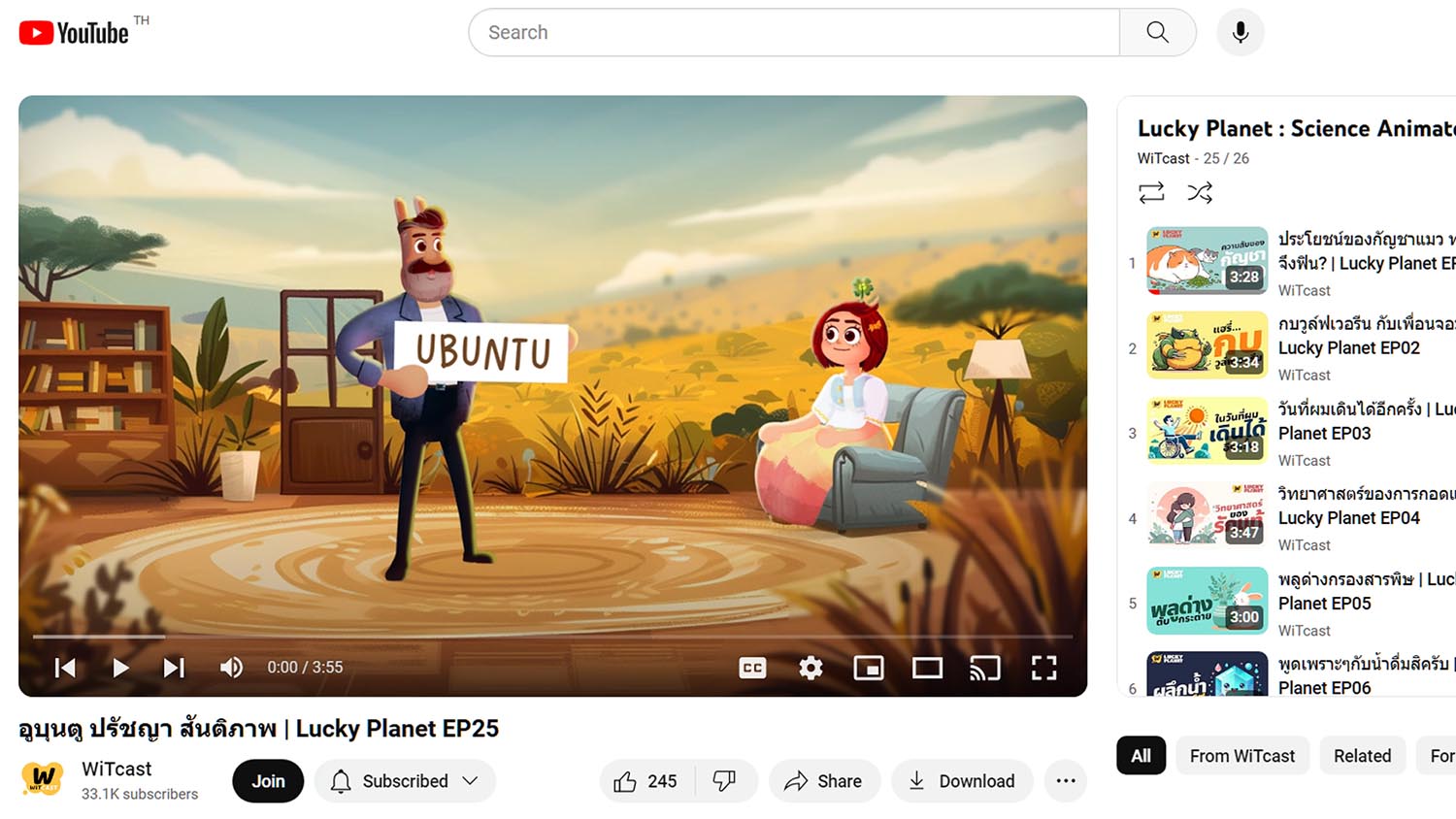Viewport: 1456px width, 819px height.
Task: Click the search magnifier button
Action: [1157, 33]
